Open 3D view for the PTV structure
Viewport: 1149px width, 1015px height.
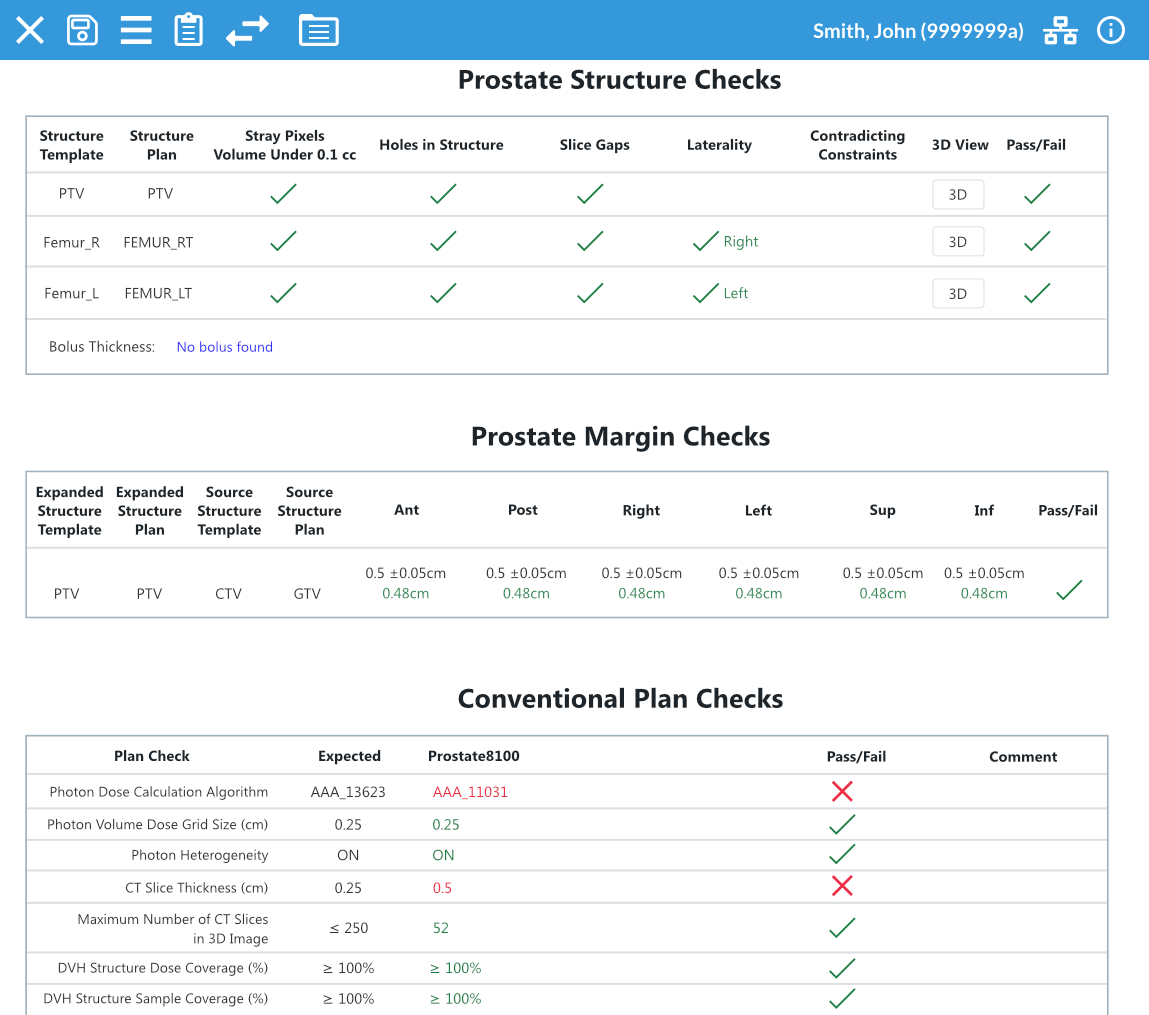[x=958, y=194]
